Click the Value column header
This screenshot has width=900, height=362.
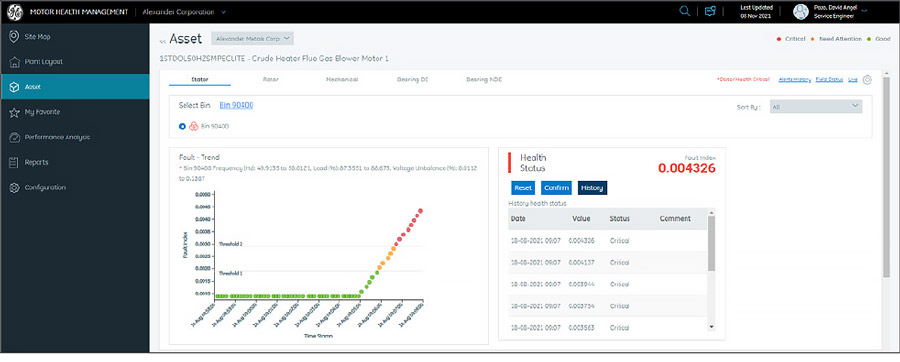click(581, 219)
